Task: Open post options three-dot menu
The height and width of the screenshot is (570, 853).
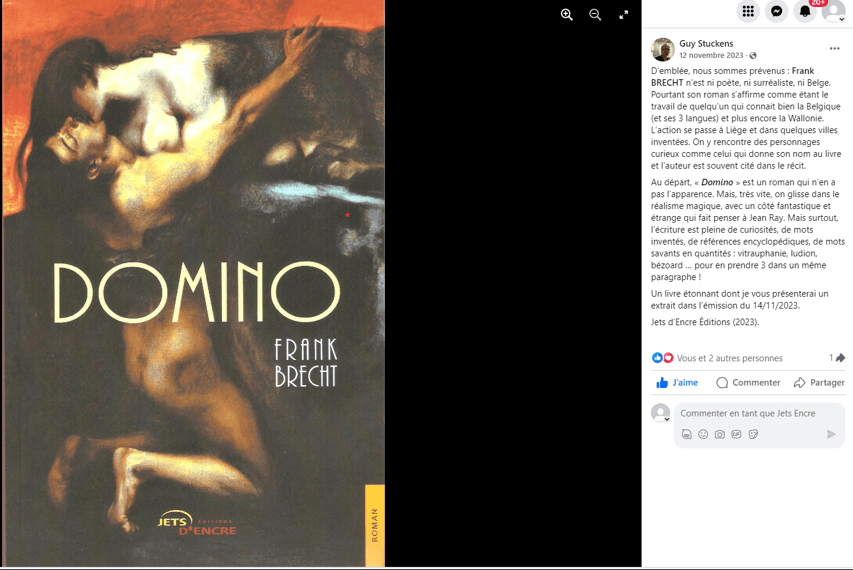Action: (835, 48)
